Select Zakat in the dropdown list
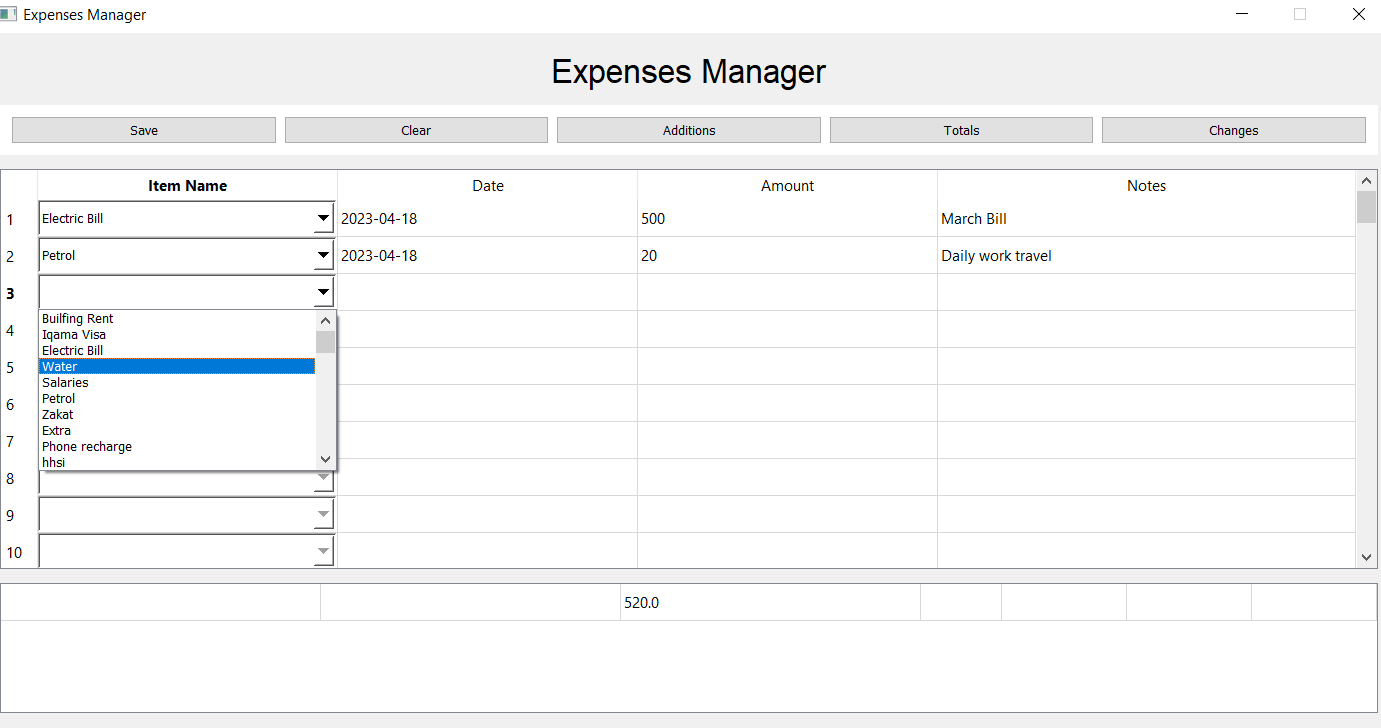 tap(176, 415)
